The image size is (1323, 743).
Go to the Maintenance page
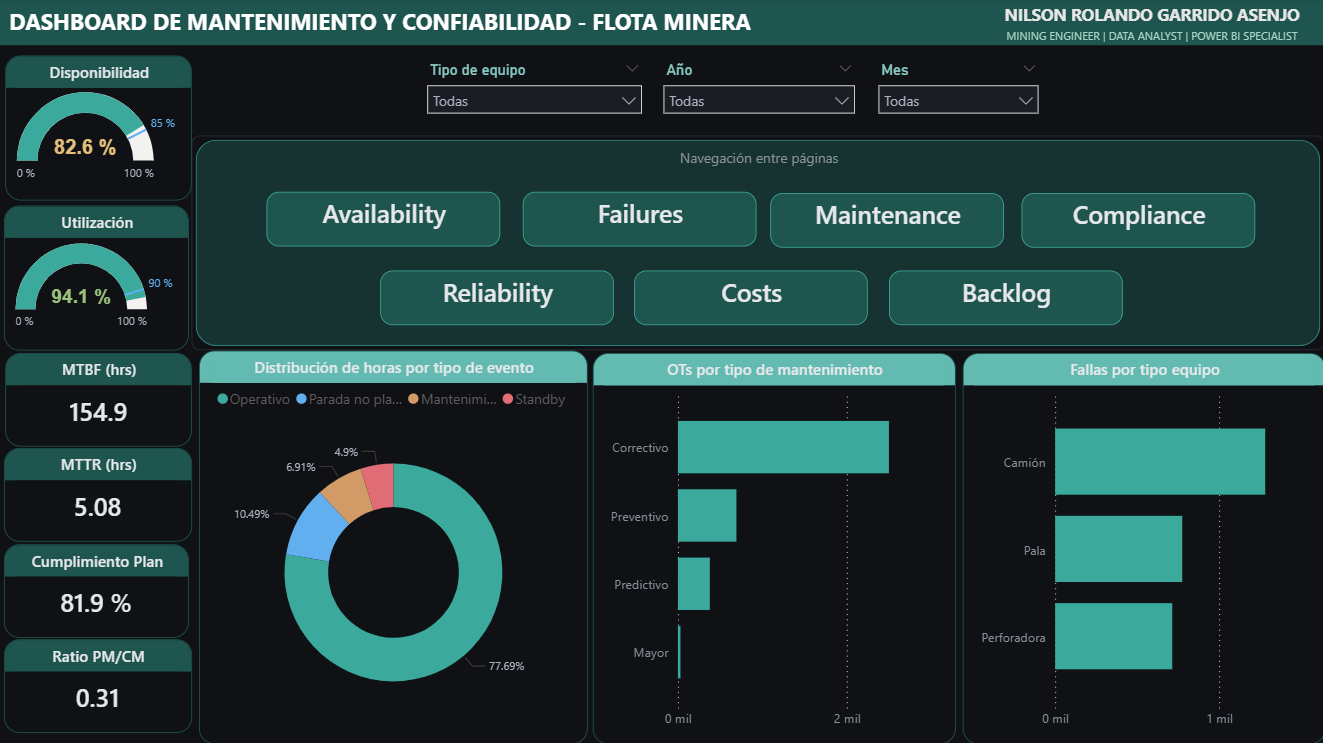[887, 220]
